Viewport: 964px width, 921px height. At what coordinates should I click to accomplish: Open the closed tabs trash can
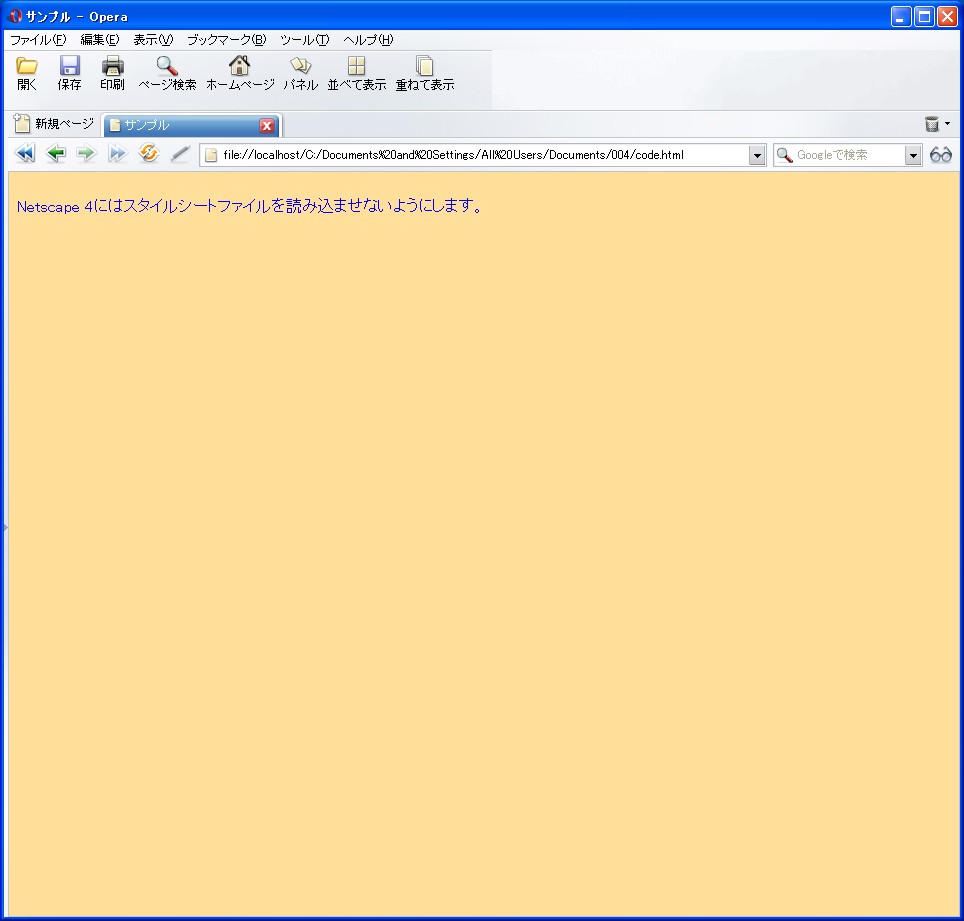click(932, 124)
